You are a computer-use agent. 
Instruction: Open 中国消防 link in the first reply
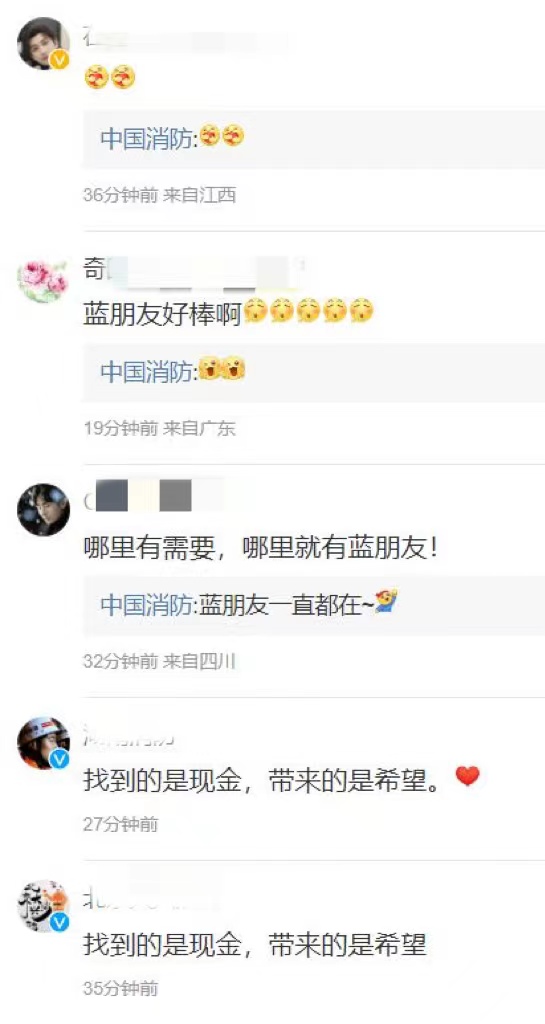pyautogui.click(x=147, y=138)
